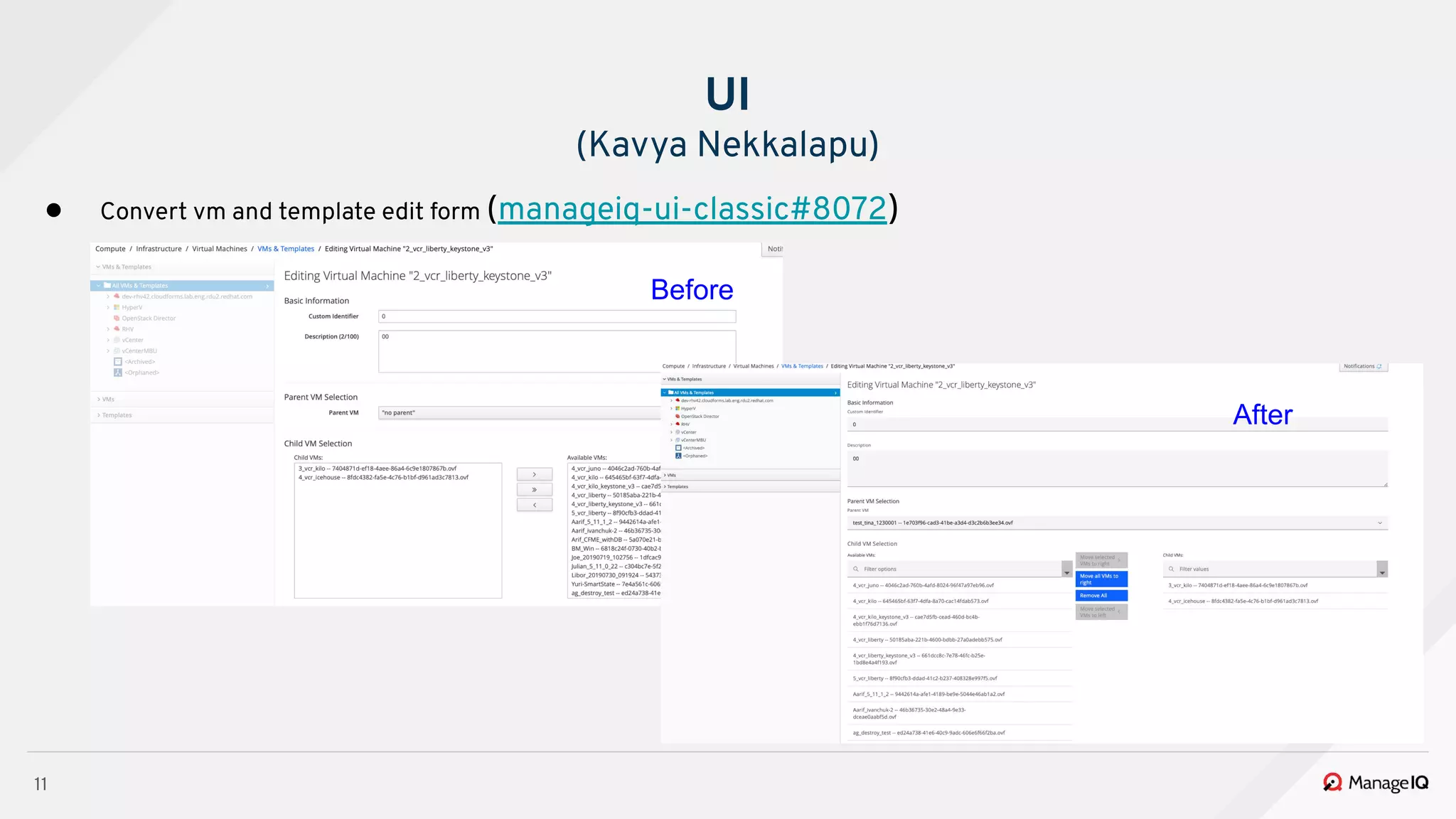1456x819 pixels.
Task: Click OpenStack Director icon in After tree
Action: click(678, 417)
